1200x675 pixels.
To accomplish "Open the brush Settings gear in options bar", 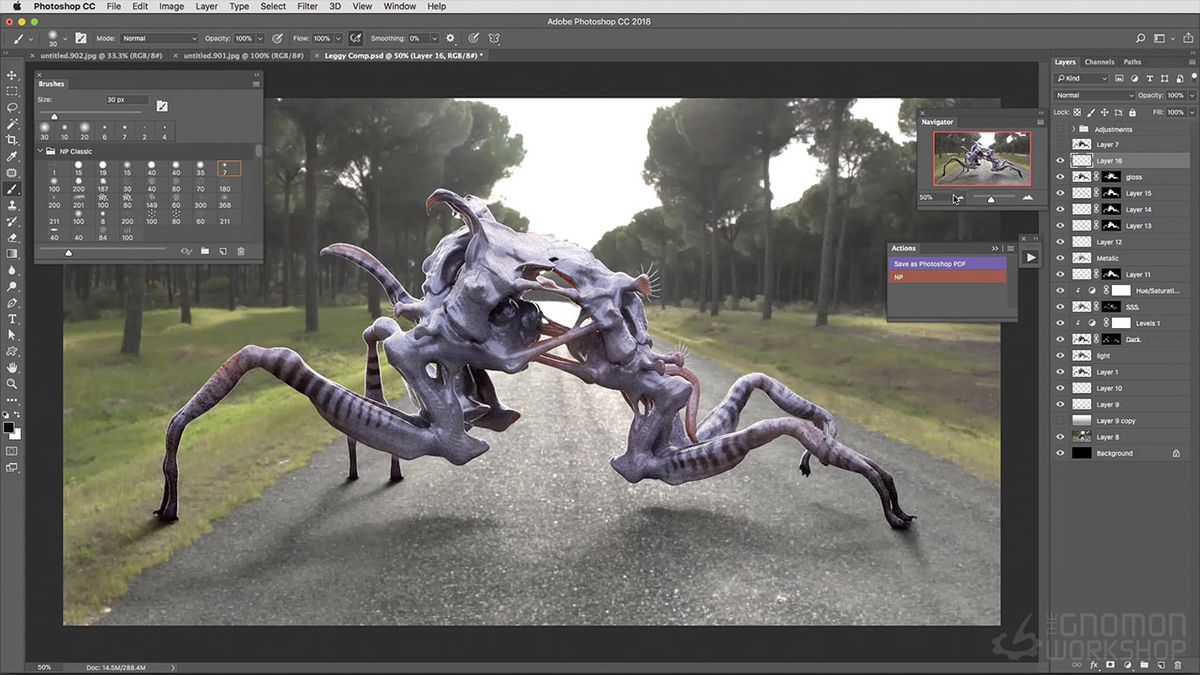I will (449, 38).
